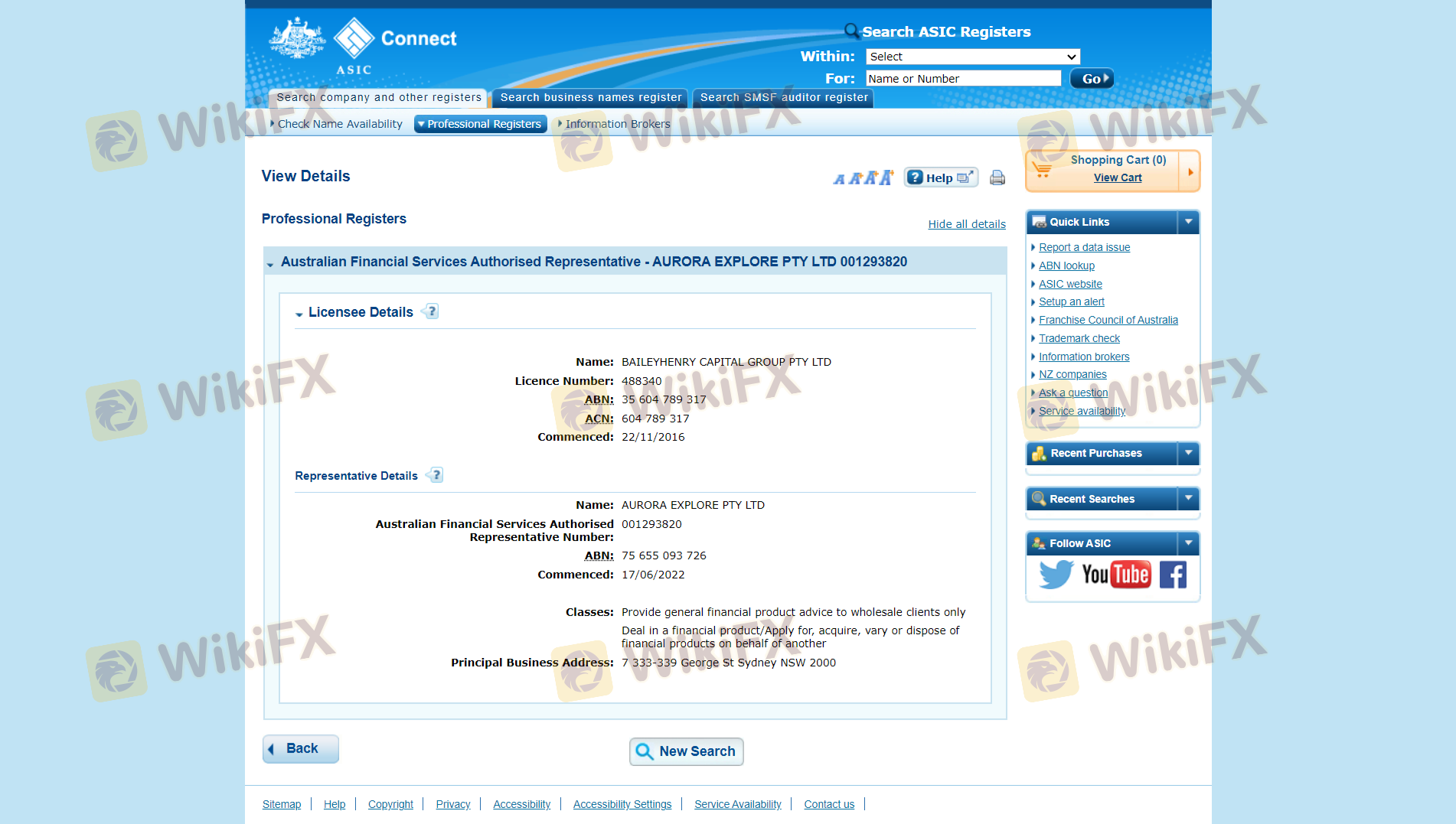1456x824 pixels.
Task: Switch to Search business names register tab
Action: pos(590,97)
